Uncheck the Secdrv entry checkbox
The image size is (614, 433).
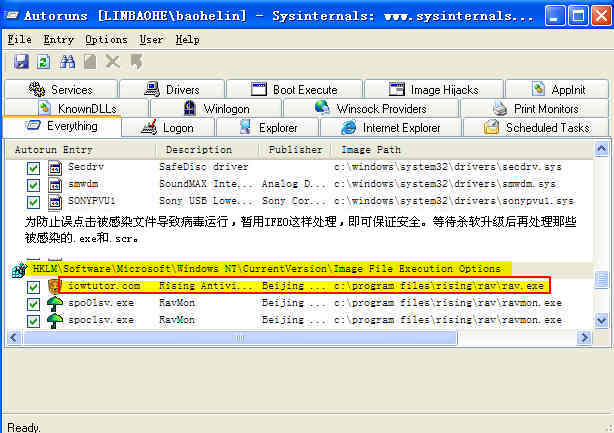point(33,168)
